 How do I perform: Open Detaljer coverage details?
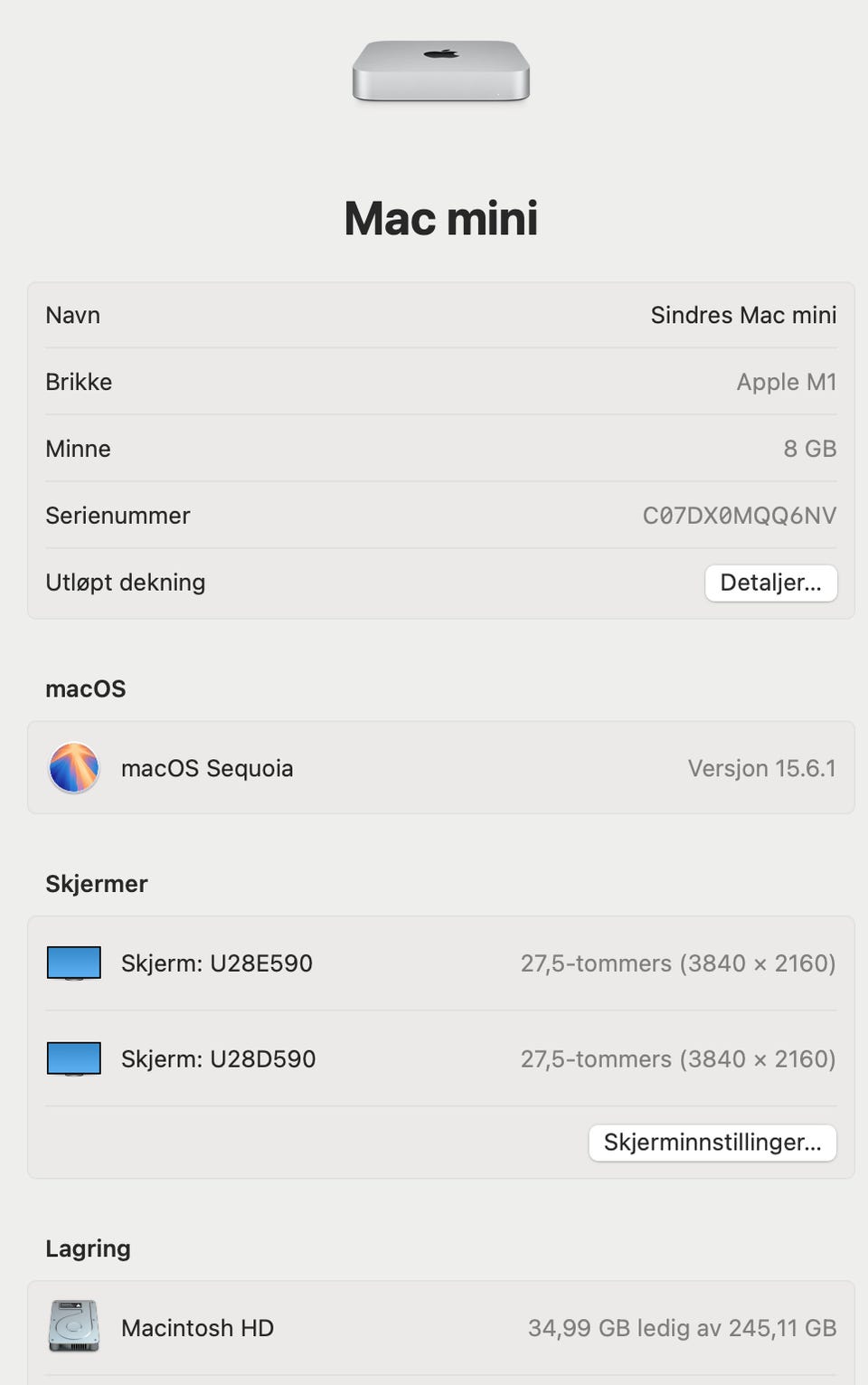770,583
